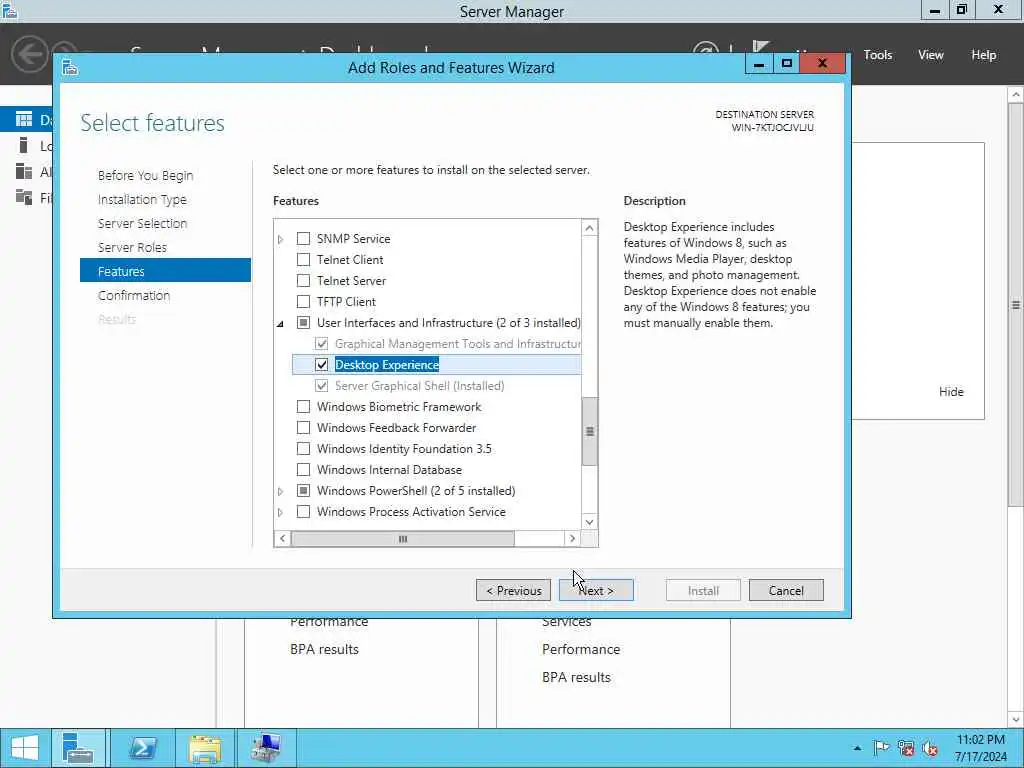Screen dimensions: 1024x768
Task: Open the Help menu in Server Manager
Action: click(x=983, y=55)
